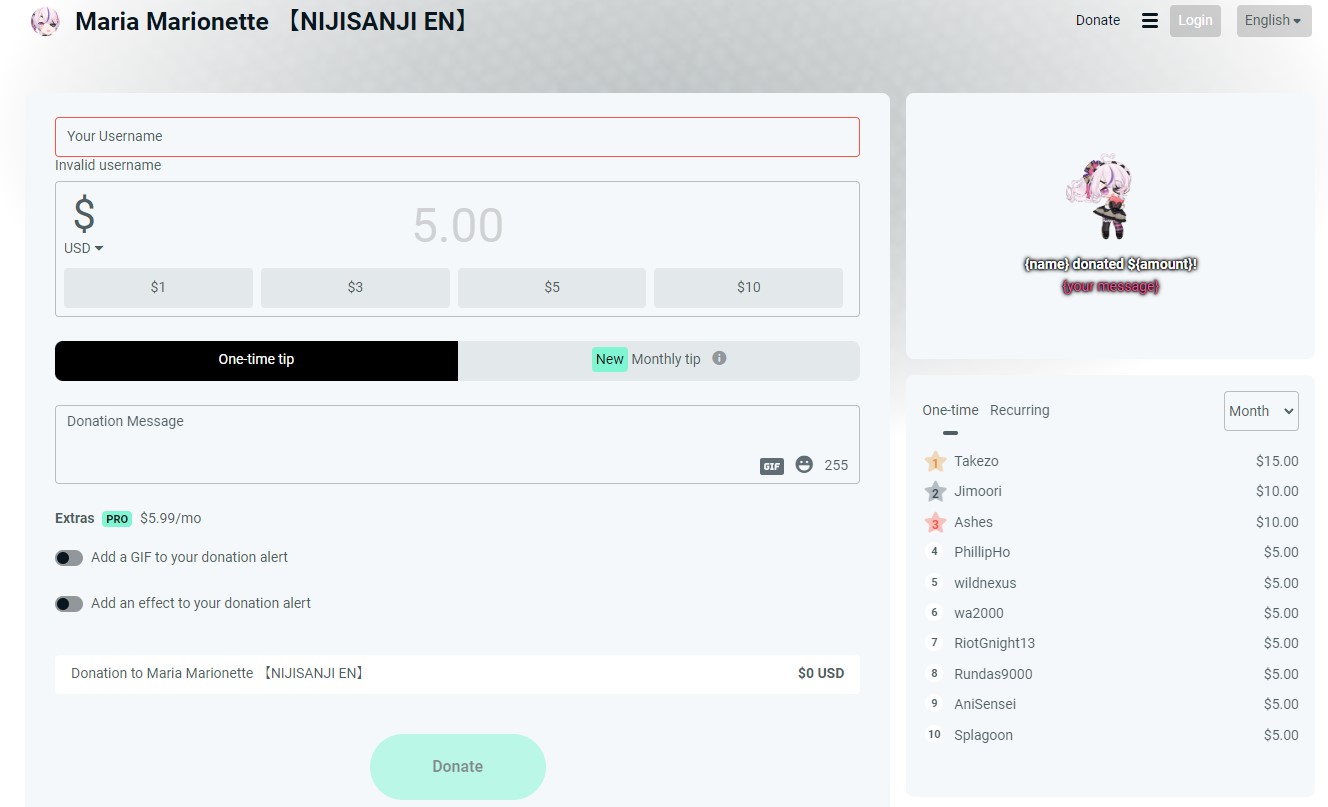This screenshot has height=807, width=1328.
Task: Click the rank 4 badge next to PhillipHo
Action: 935,552
